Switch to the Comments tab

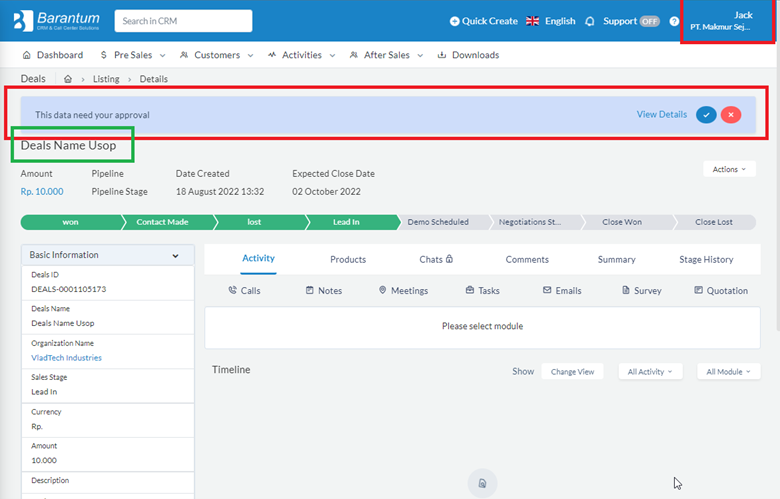527,259
